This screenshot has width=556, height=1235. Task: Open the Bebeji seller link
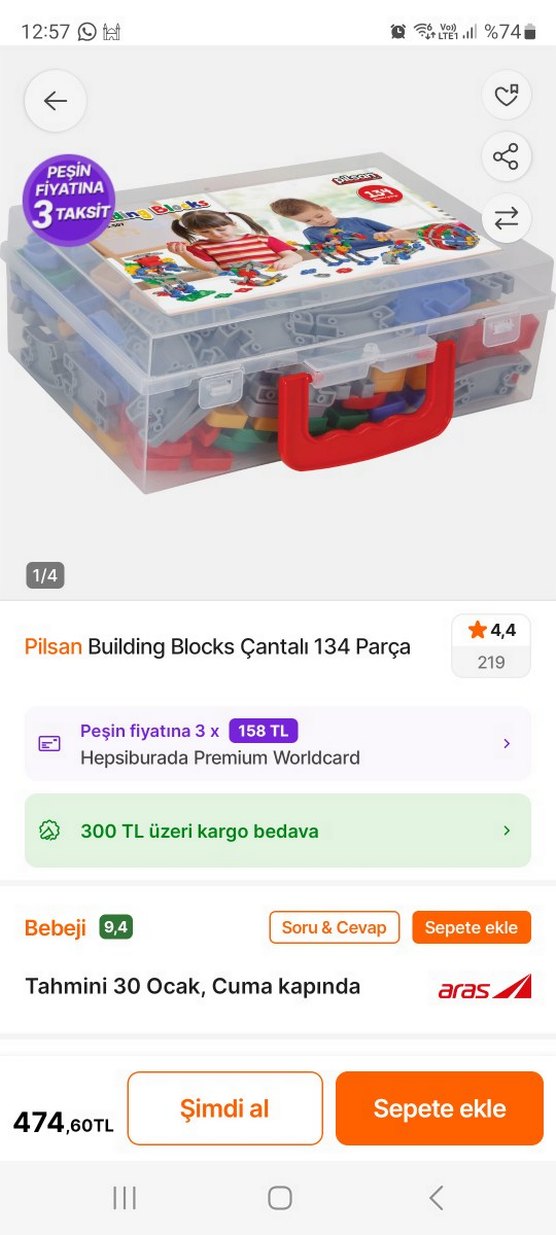point(56,928)
